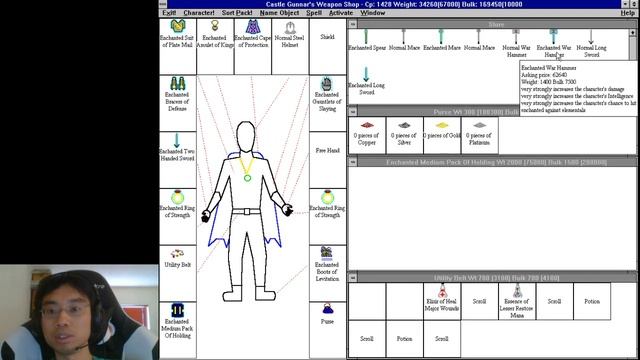The width and height of the screenshot is (640, 360).
Task: Select the Normal Steel Helmet slot
Action: tap(290, 46)
